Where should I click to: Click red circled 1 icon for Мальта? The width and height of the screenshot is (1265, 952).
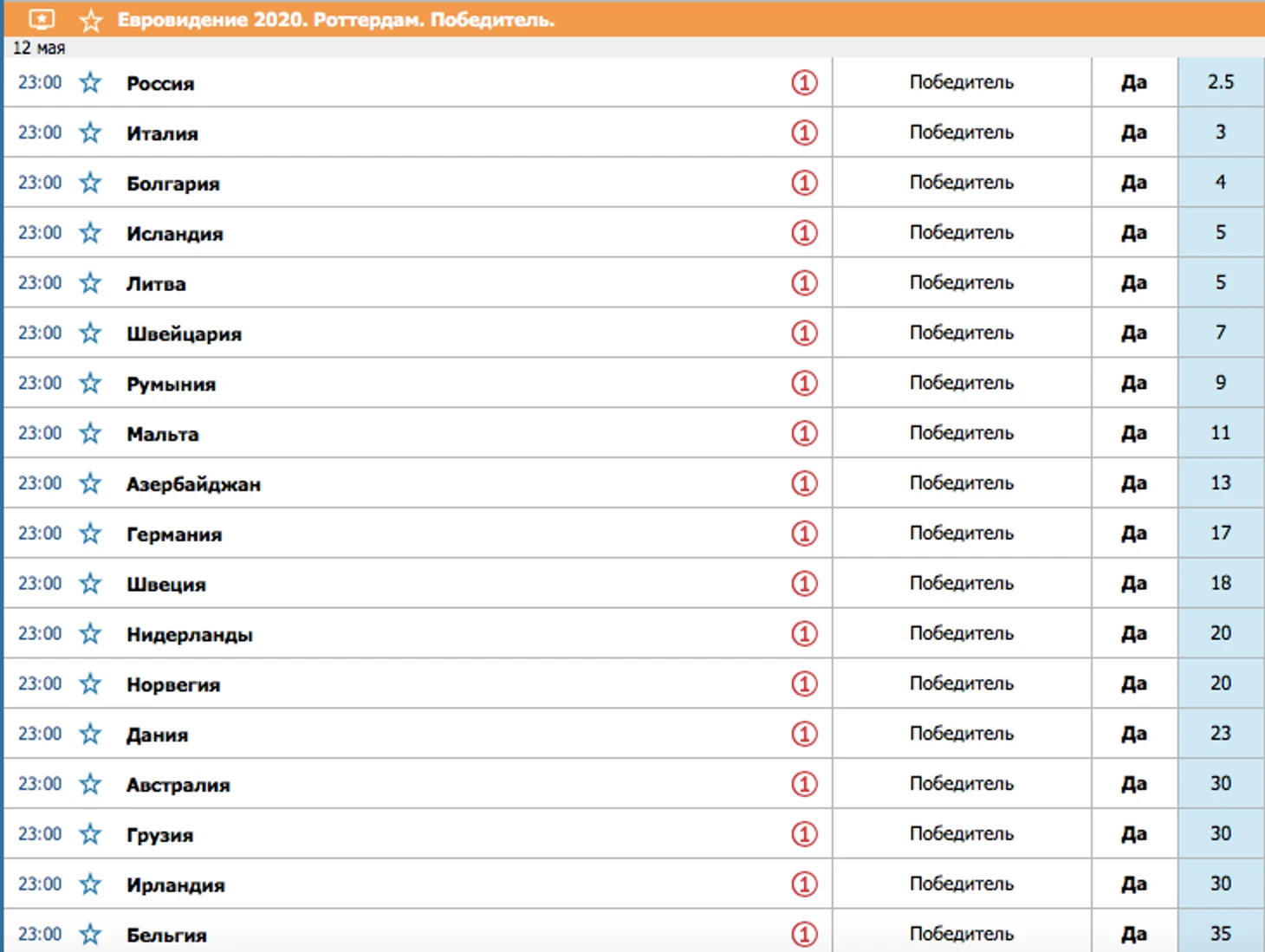[x=804, y=433]
